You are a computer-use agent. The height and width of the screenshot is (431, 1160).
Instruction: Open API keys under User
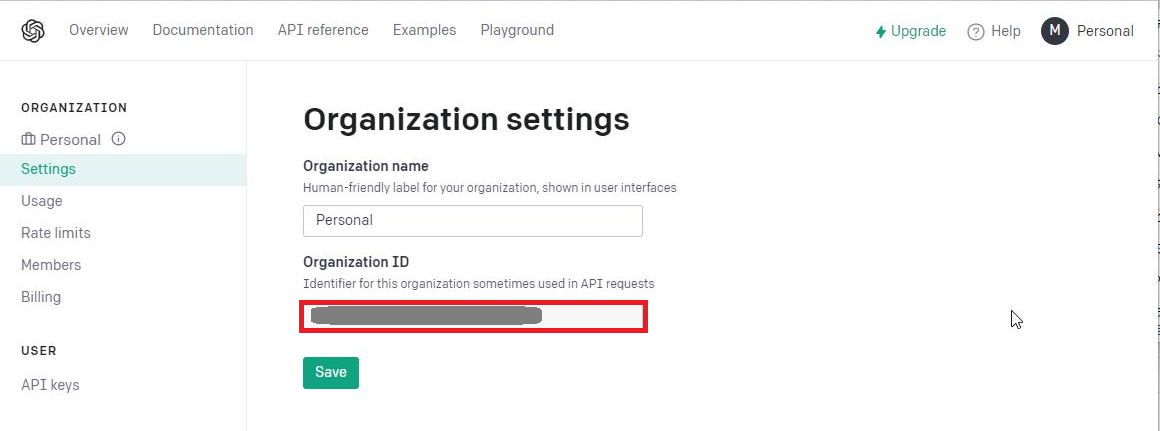50,385
